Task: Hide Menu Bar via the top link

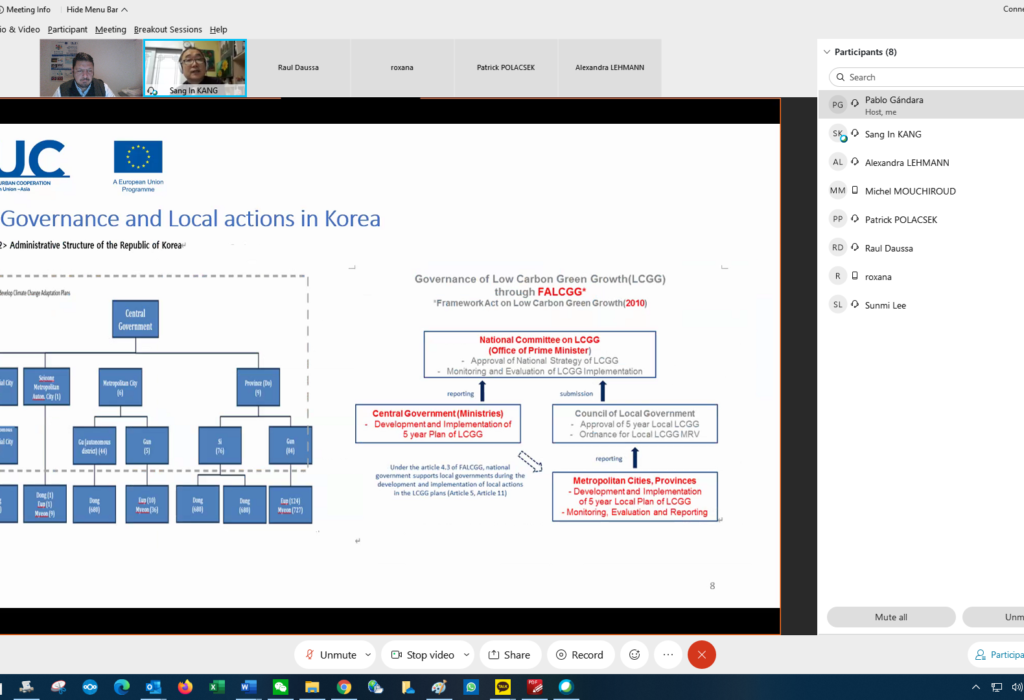Action: (x=92, y=9)
